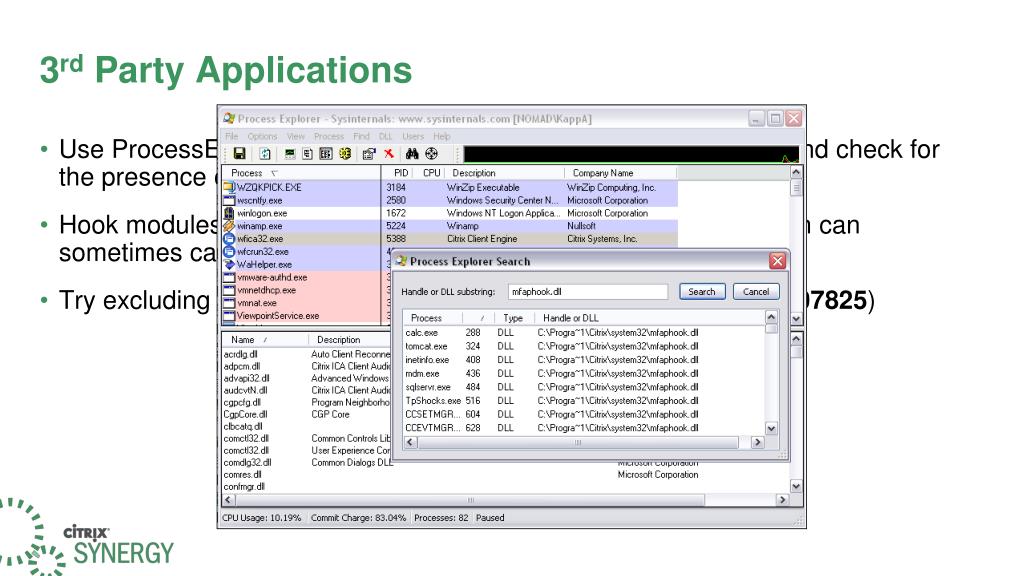Select the mdm.exe search result row
The image size is (1024, 576).
pyautogui.click(x=584, y=374)
